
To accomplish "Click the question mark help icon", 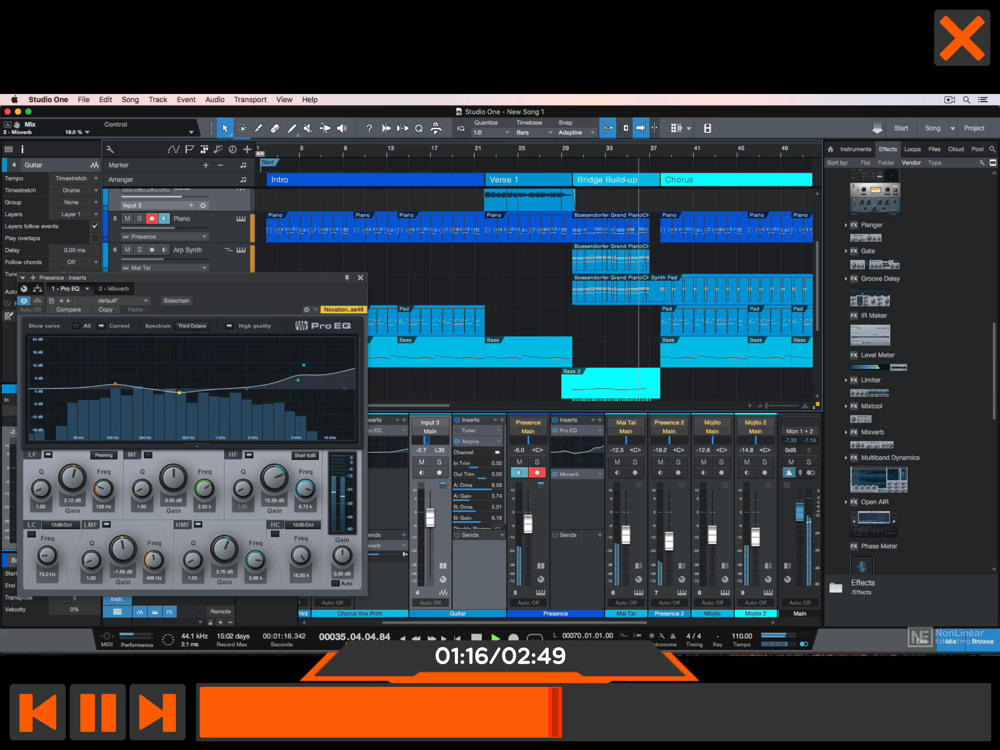I will 369,128.
